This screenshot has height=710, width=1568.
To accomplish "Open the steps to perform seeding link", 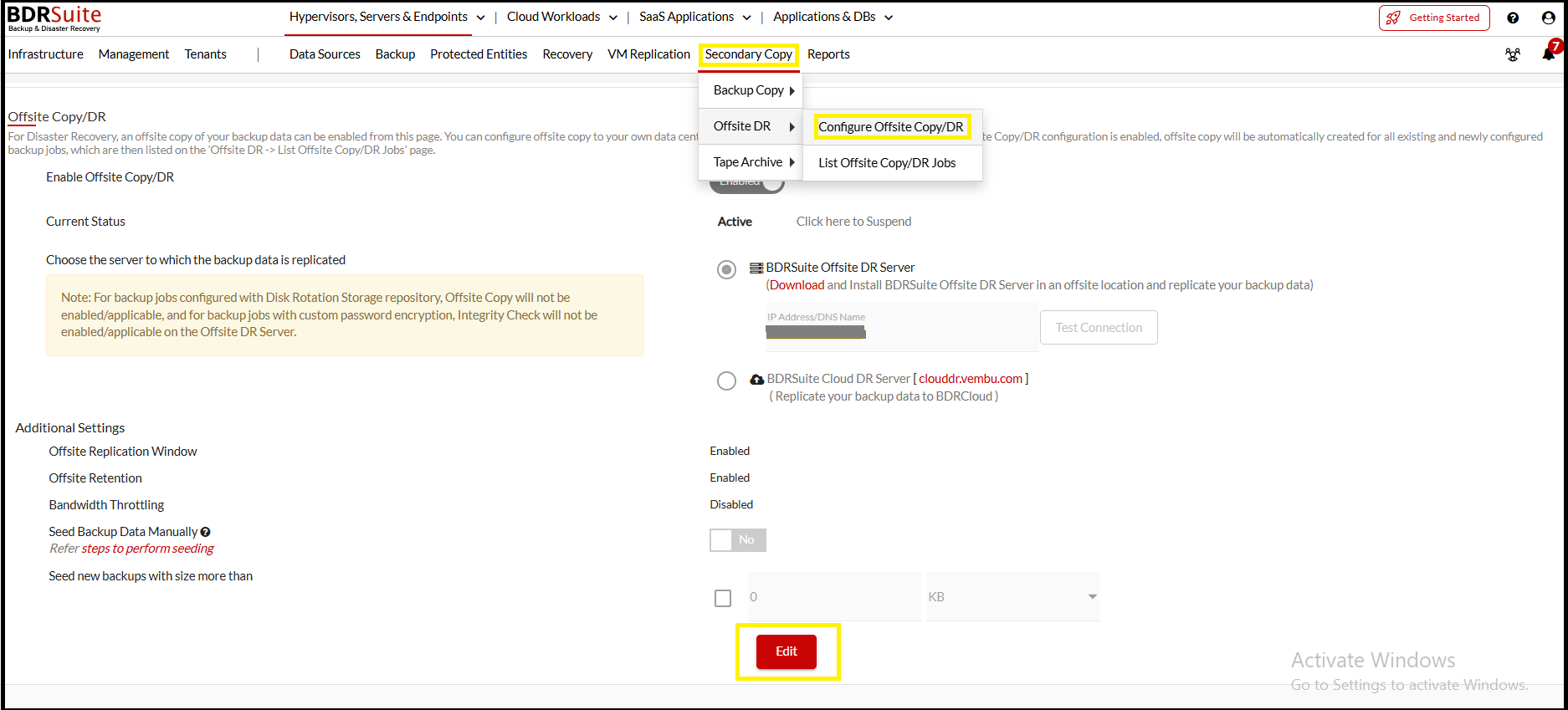I will click(147, 549).
